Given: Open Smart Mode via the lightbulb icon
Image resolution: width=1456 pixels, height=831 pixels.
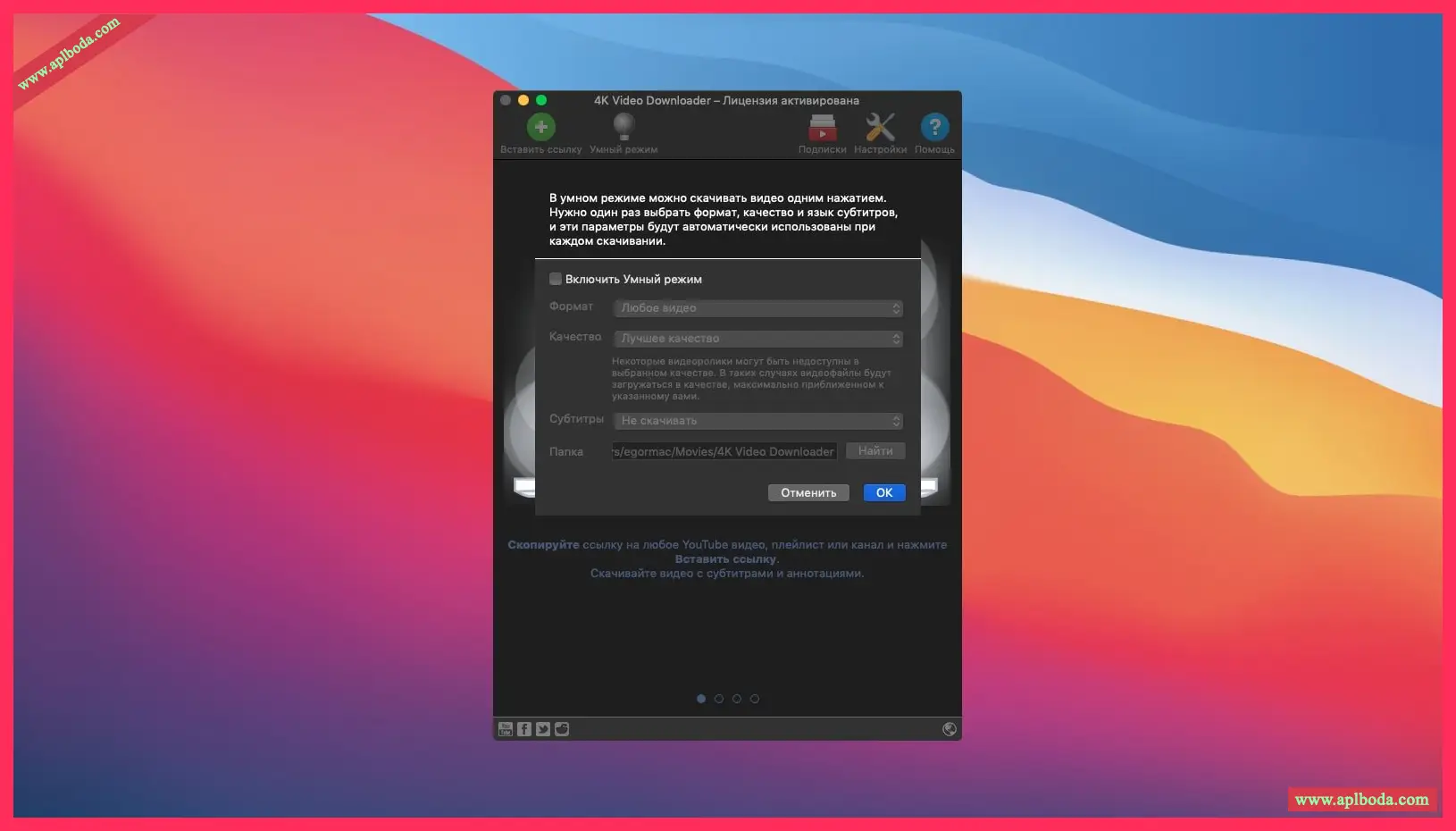Looking at the screenshot, I should tap(623, 127).
